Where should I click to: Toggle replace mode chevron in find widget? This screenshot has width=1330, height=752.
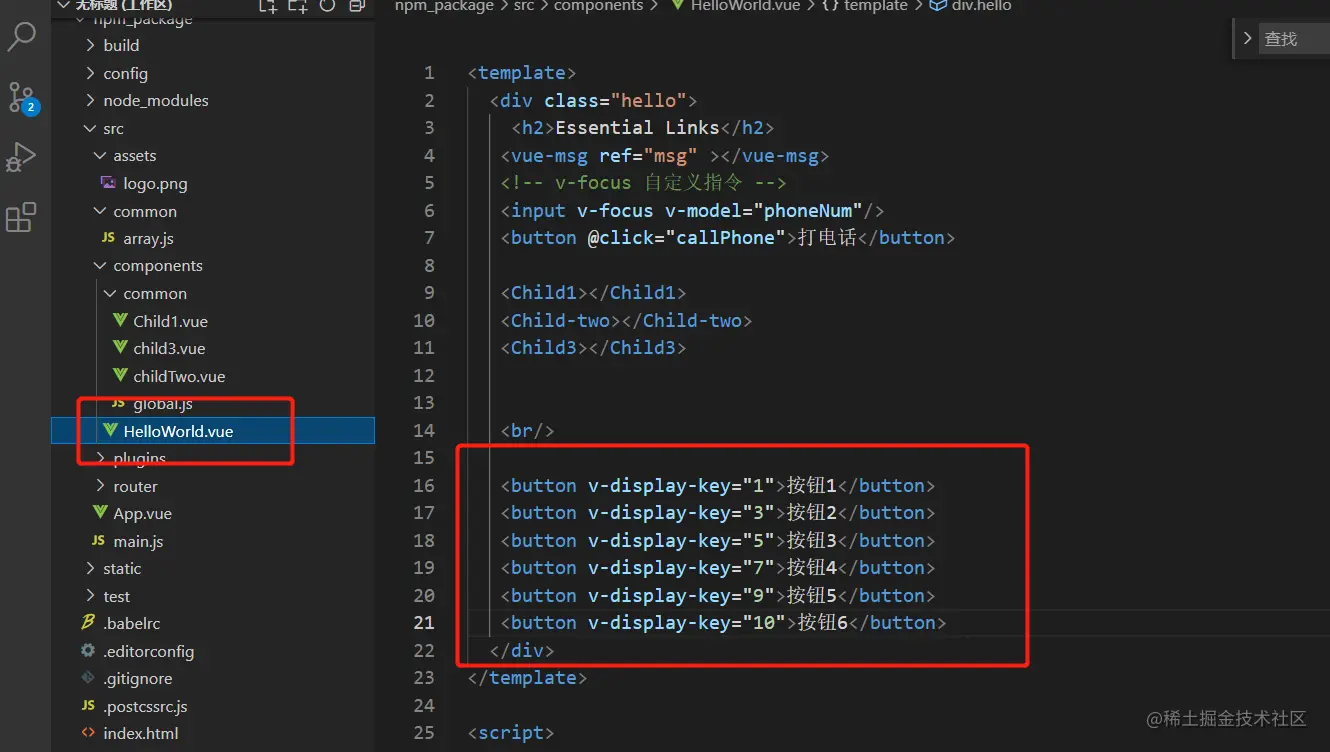[x=1247, y=38]
